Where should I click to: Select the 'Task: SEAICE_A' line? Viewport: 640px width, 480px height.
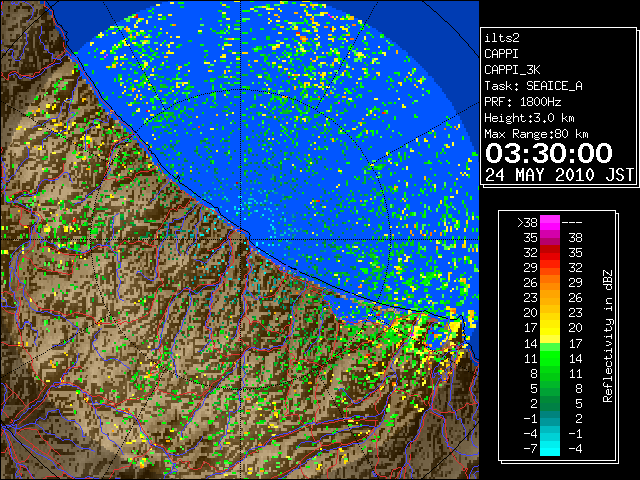(x=533, y=86)
